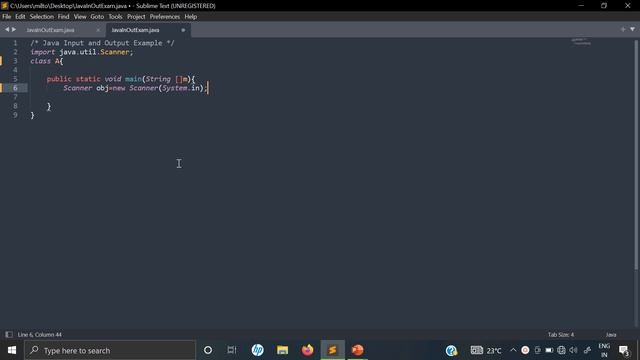This screenshot has width=640, height=360.
Task: Switch to the first JavaInOutExam.java tab
Action: [x=51, y=30]
